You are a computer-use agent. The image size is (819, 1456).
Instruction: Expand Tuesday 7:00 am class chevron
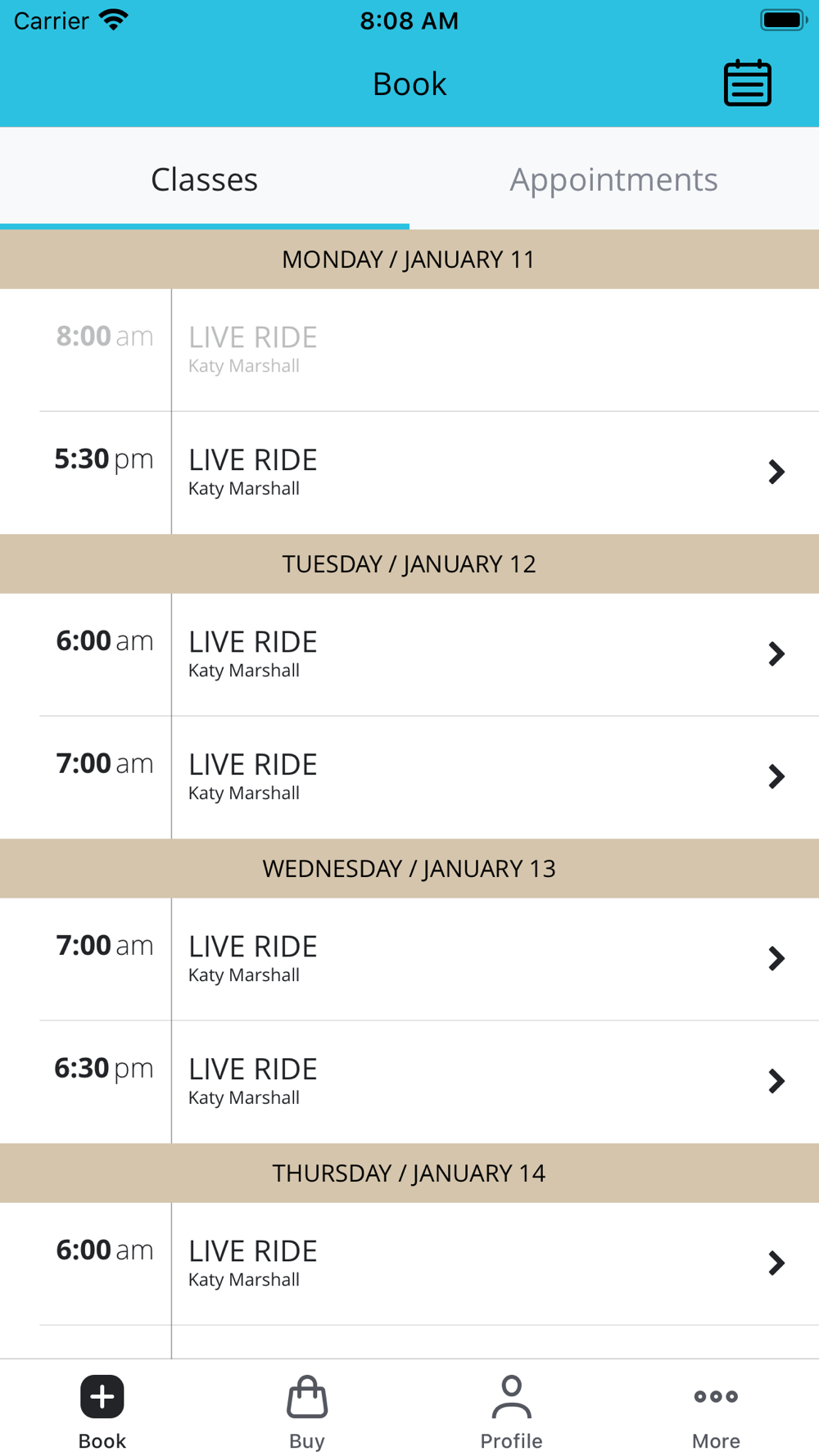776,776
